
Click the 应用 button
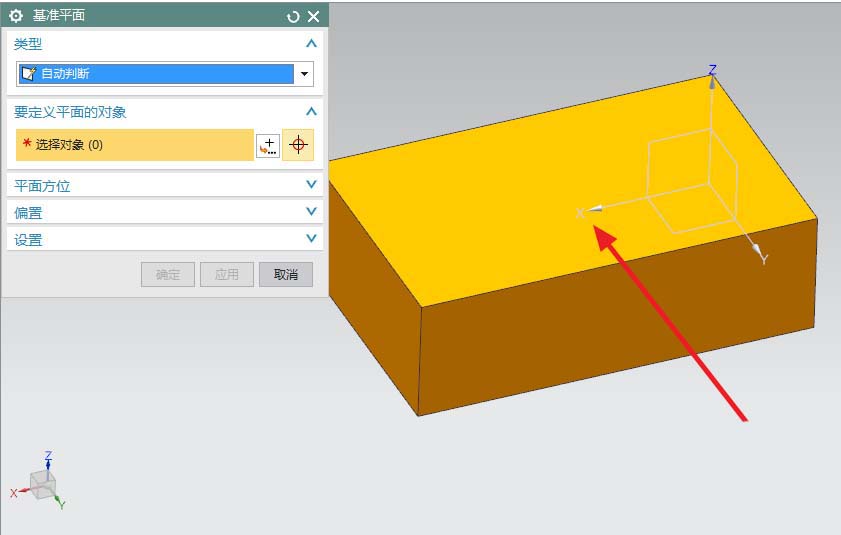[227, 274]
